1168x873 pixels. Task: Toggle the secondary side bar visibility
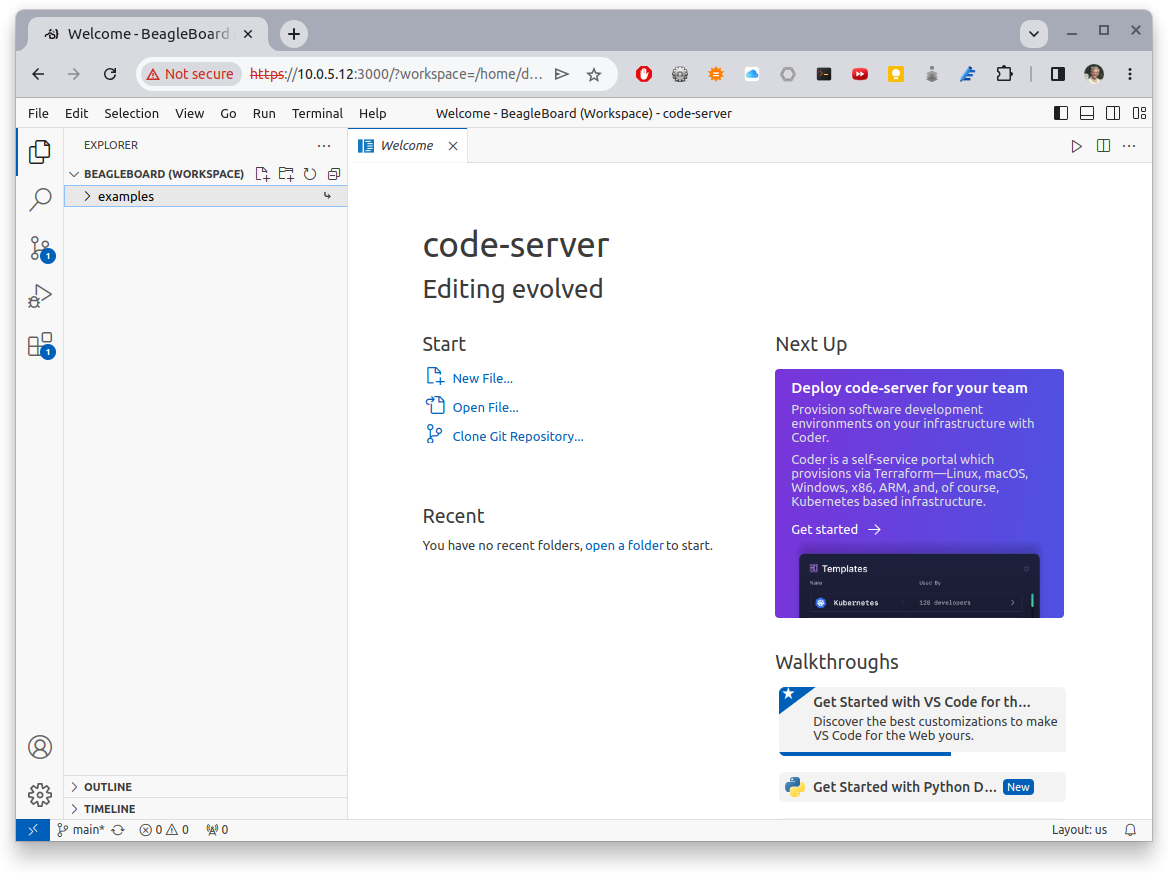pos(1112,114)
